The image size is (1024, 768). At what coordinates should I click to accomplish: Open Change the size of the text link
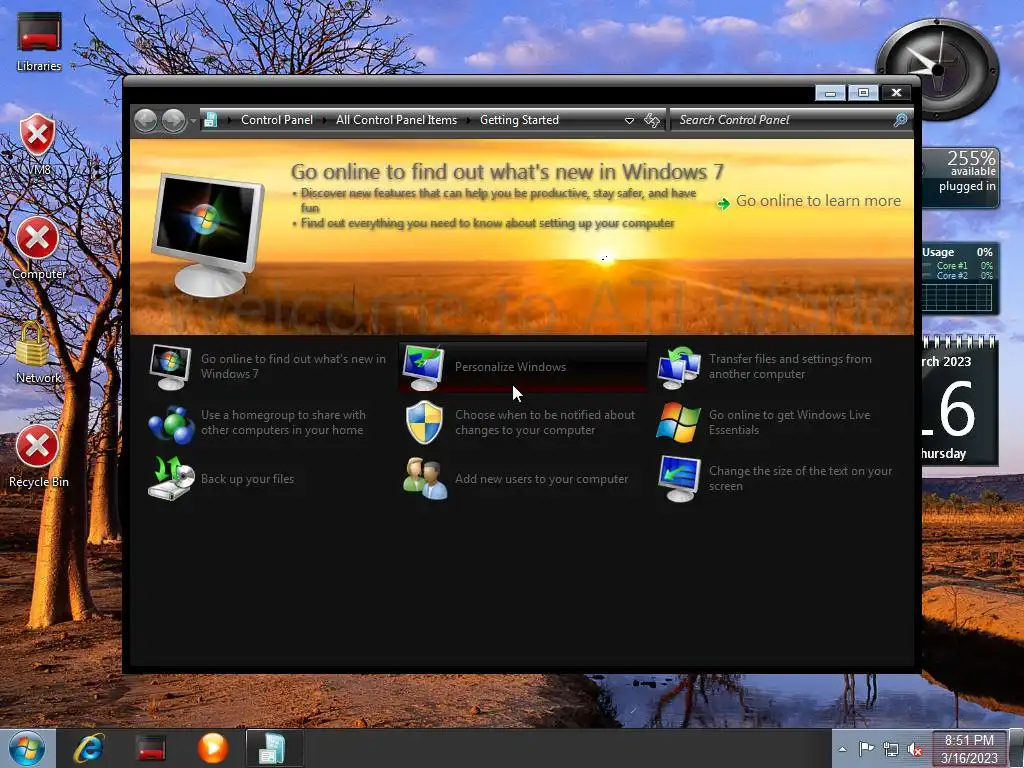[x=800, y=478]
